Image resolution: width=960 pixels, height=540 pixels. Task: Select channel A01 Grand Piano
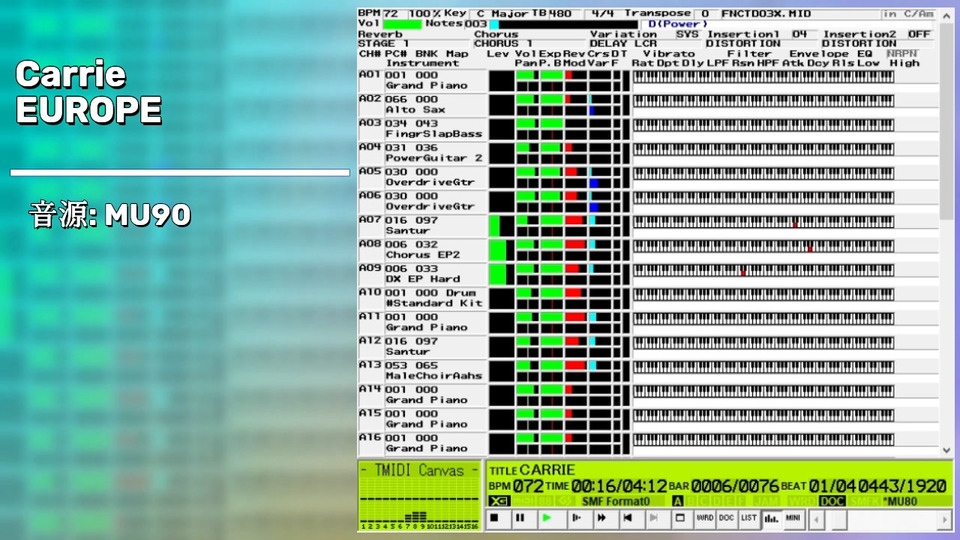click(x=422, y=80)
